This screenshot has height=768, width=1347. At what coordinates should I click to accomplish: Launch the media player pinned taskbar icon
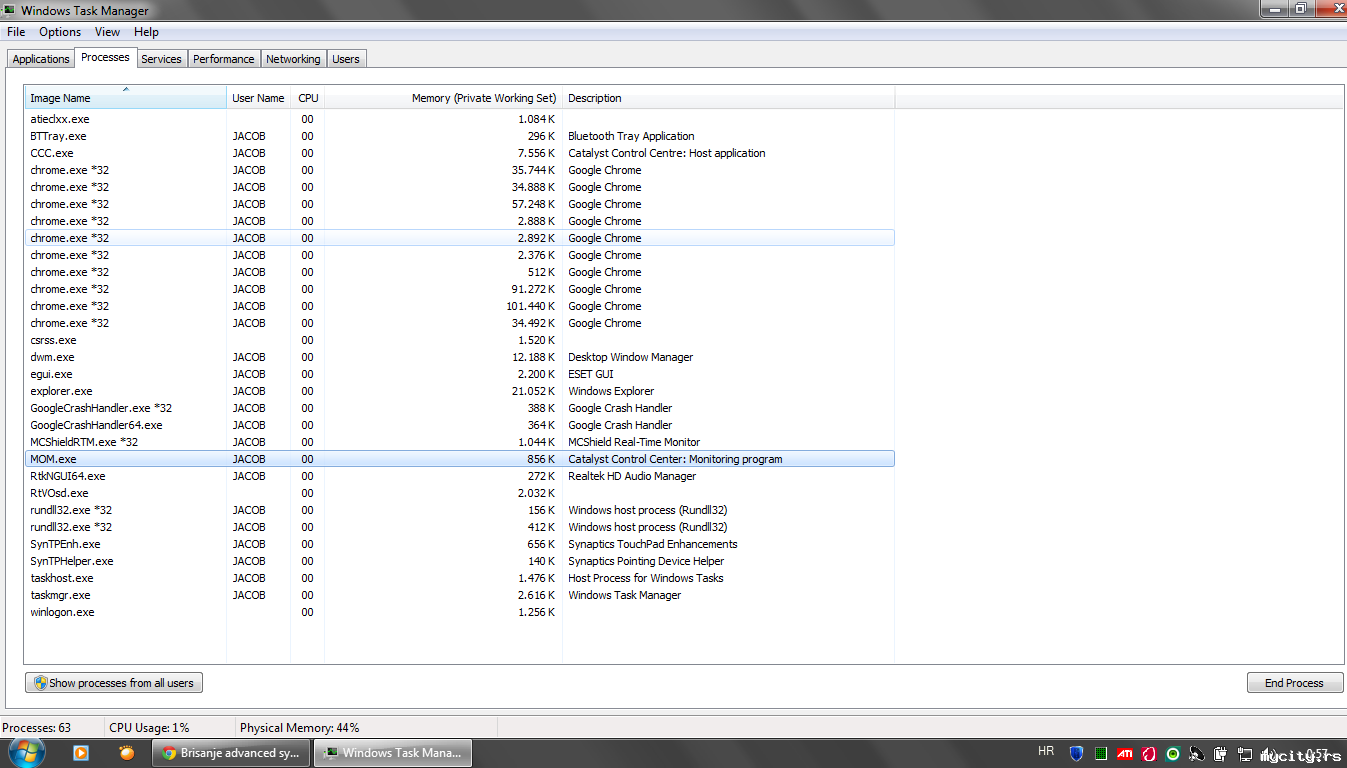[x=81, y=753]
